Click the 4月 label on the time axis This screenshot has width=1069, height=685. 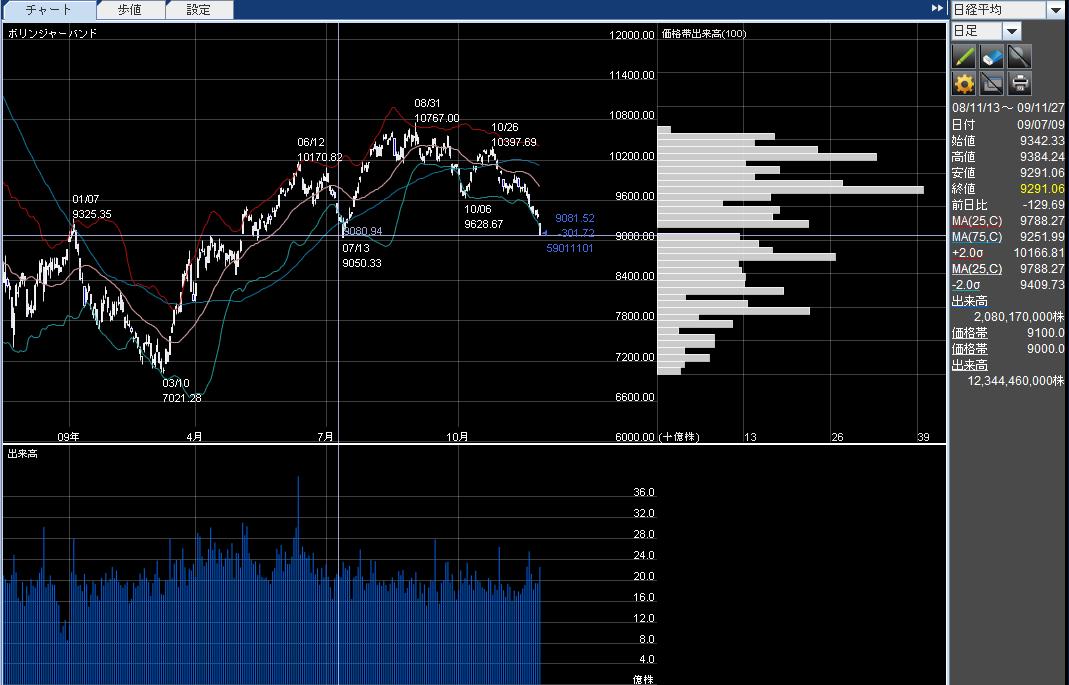(194, 436)
